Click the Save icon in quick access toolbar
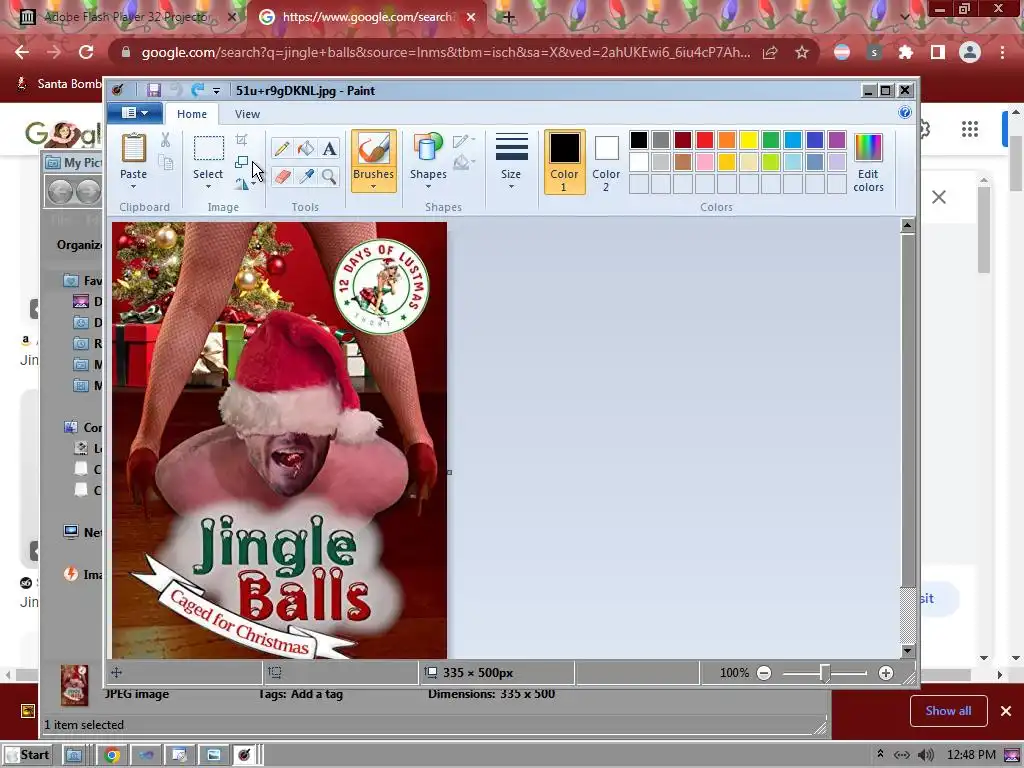1024x768 pixels. (153, 91)
